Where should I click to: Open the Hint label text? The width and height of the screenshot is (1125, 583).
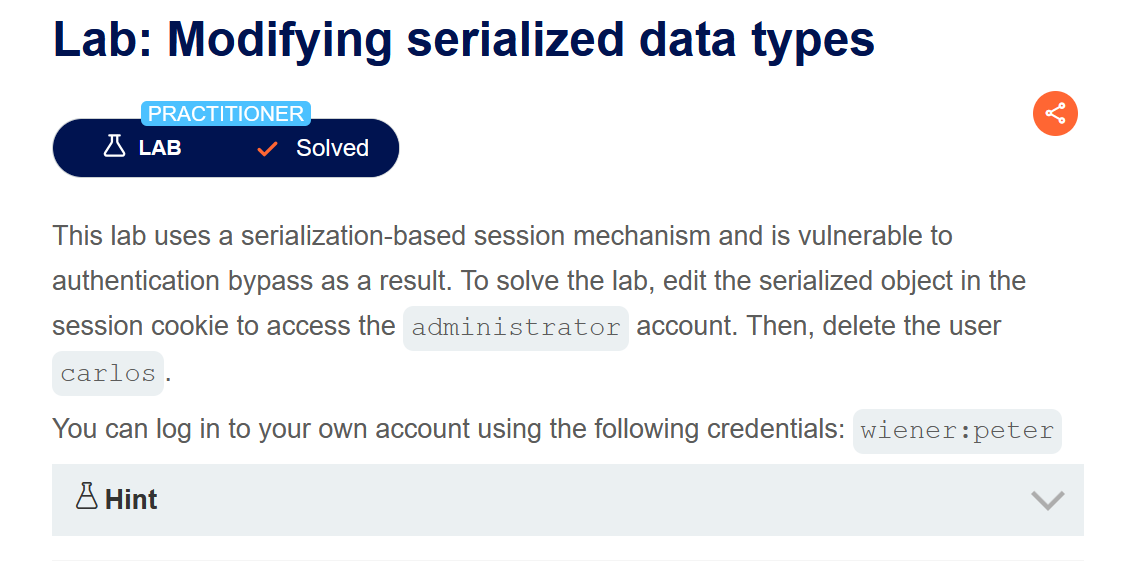[131, 499]
